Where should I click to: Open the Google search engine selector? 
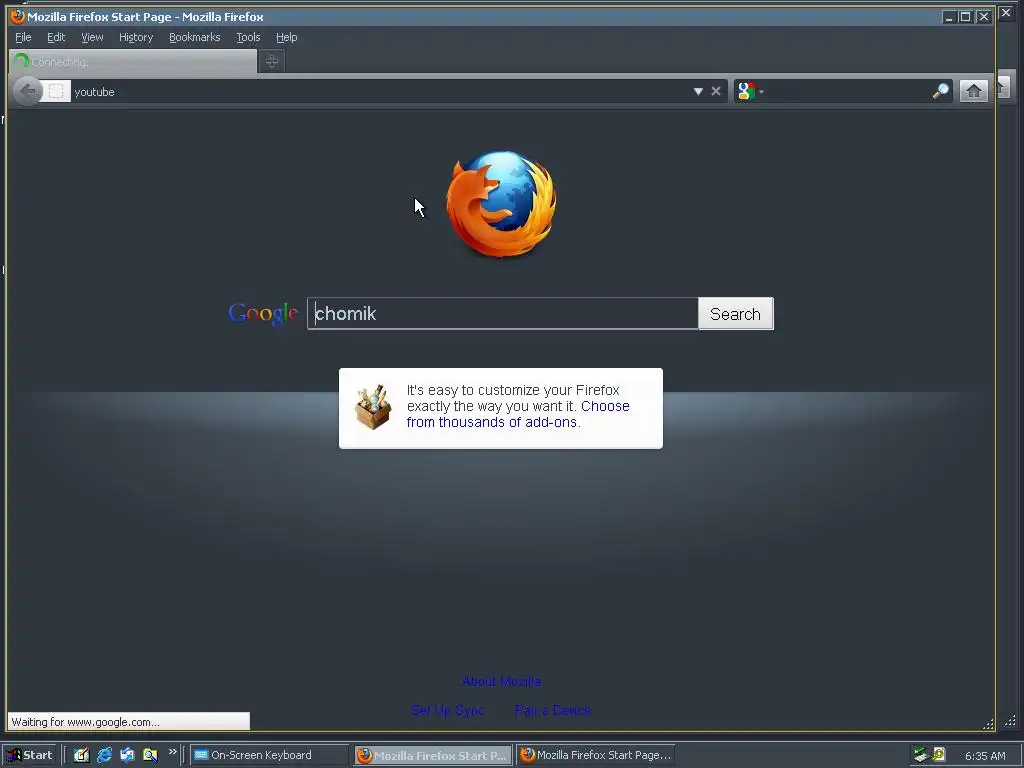click(x=750, y=91)
